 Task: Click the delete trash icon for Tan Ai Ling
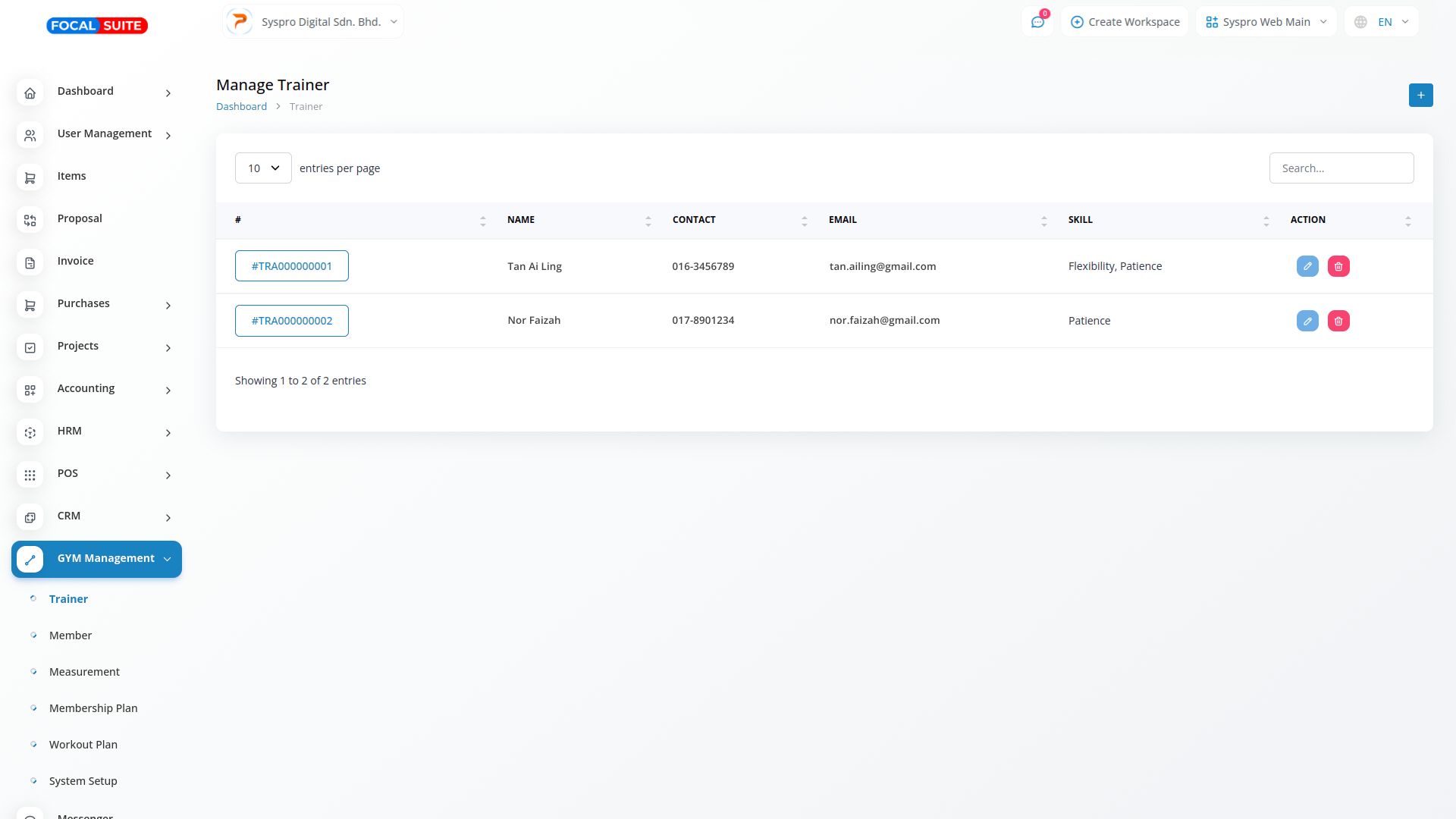pos(1338,266)
